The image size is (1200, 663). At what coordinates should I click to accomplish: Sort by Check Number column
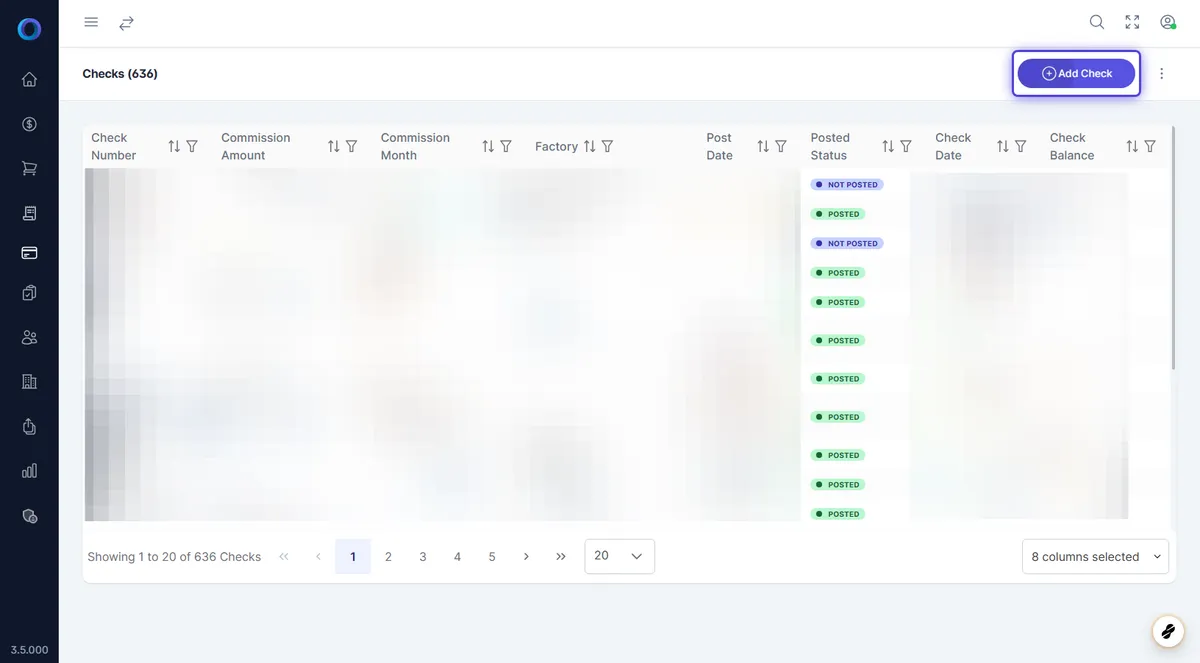coord(174,146)
